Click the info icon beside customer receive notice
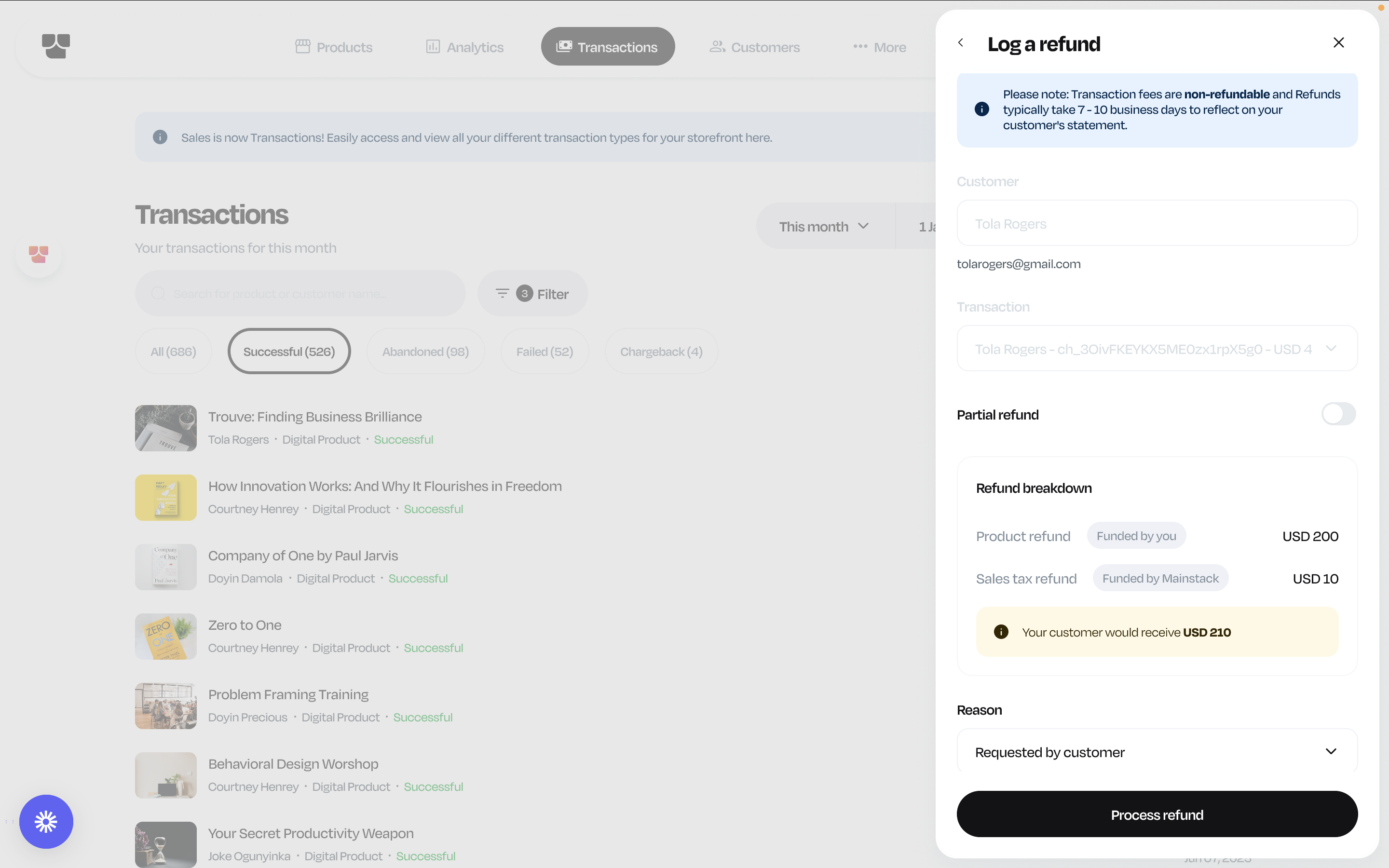Viewport: 1389px width, 868px height. tap(1001, 632)
